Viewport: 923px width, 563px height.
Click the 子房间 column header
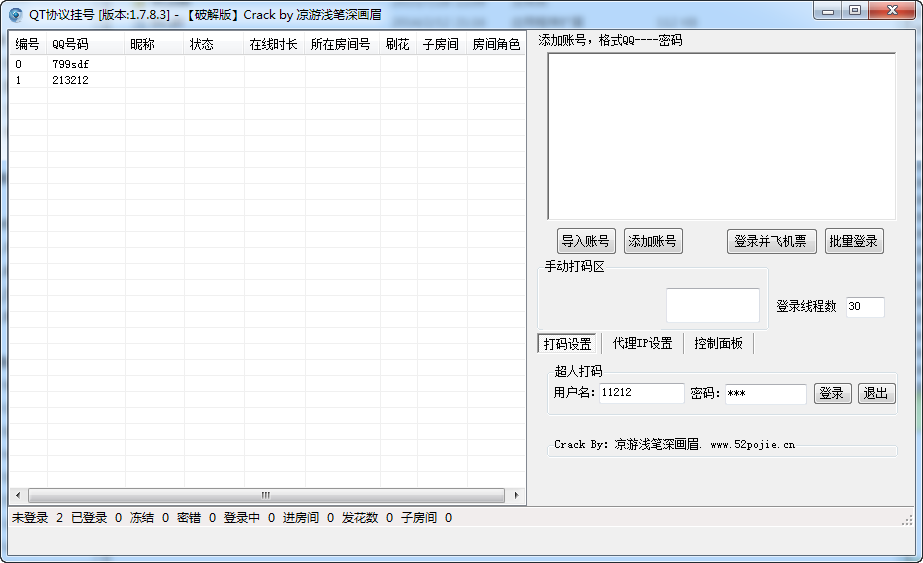[x=442, y=44]
